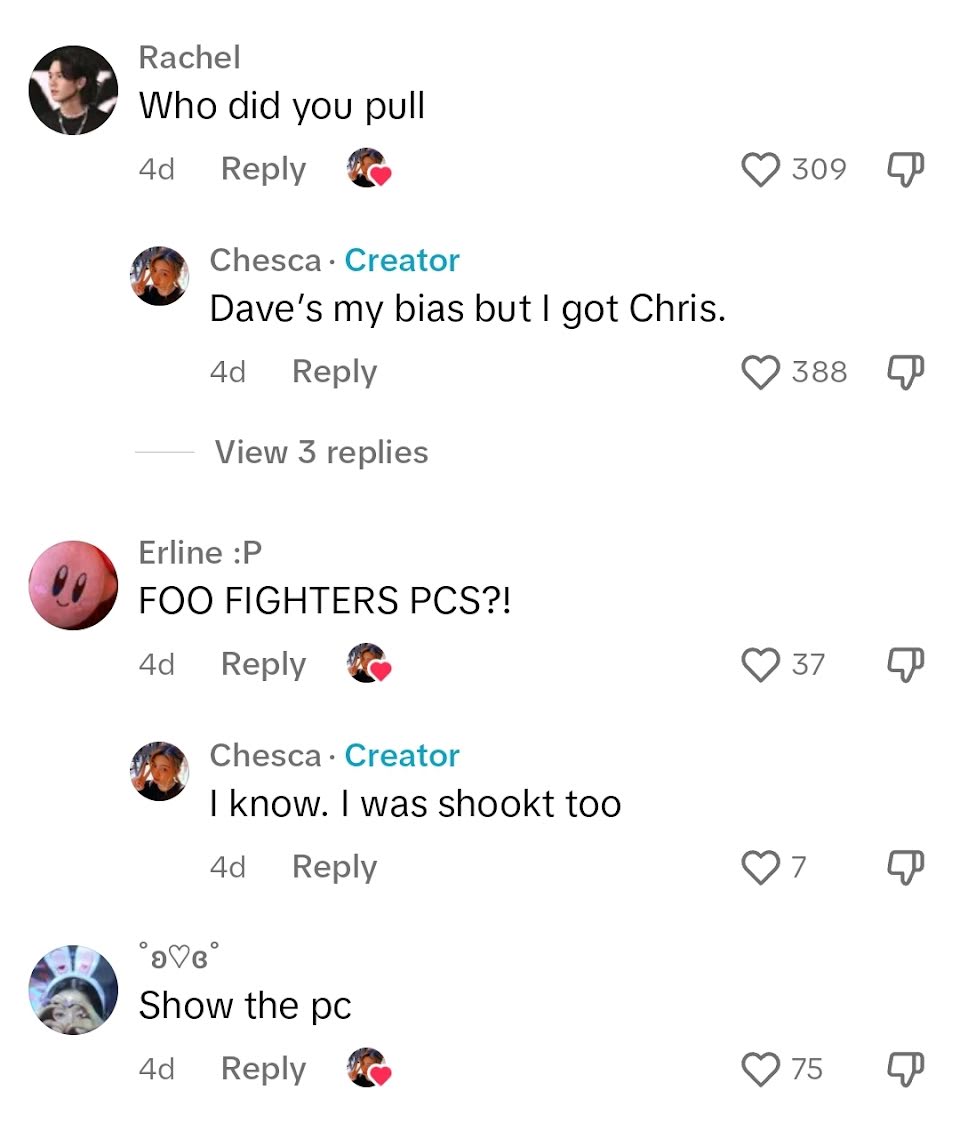Viewport: 960px width, 1123px height.
Task: Open bunny-ears avatar of last commenter
Action: pos(73,990)
